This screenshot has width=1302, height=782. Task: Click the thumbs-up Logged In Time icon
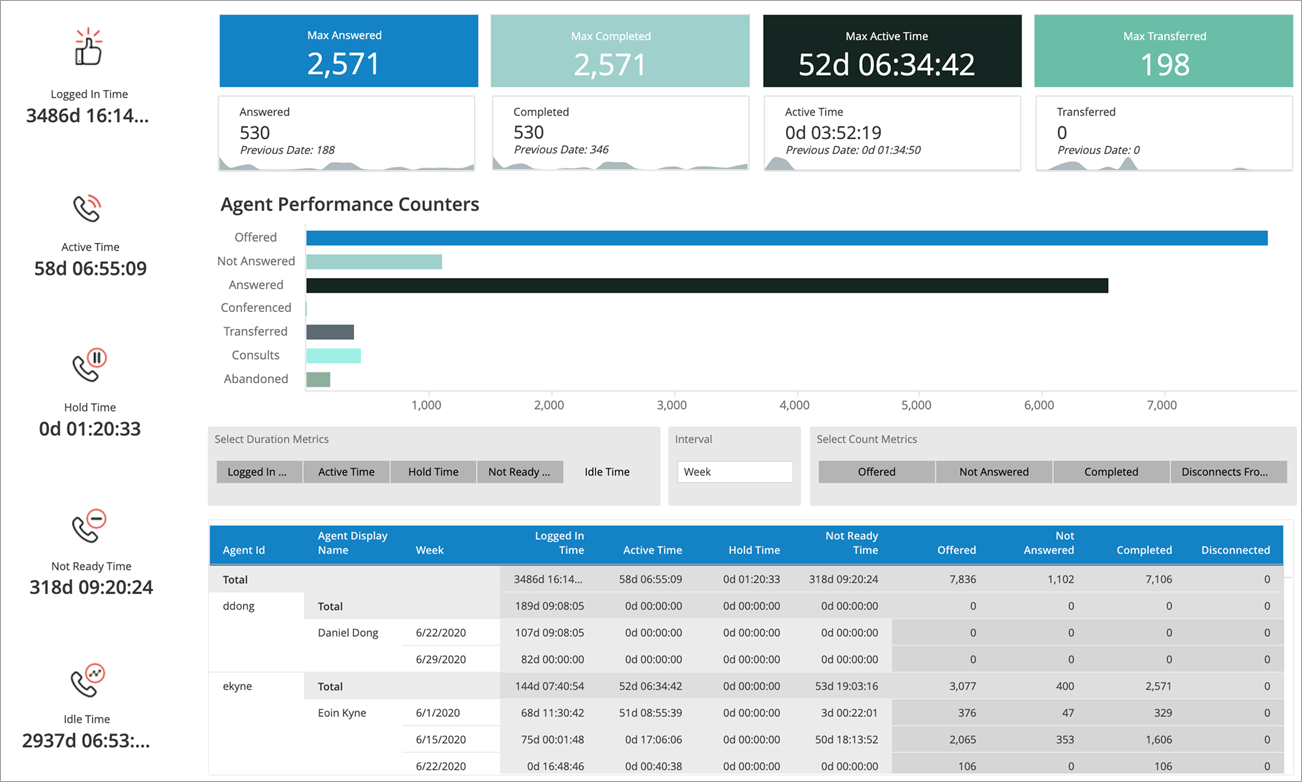(89, 47)
